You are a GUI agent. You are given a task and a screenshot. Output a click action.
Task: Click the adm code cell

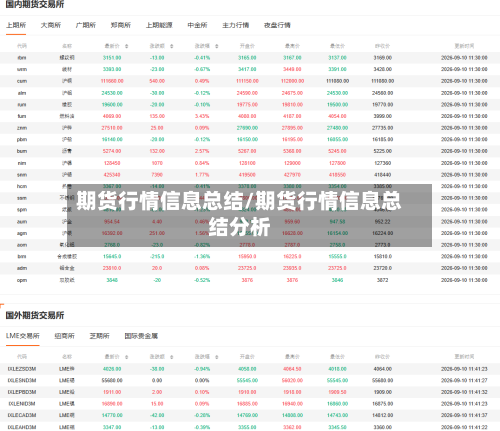22,268
